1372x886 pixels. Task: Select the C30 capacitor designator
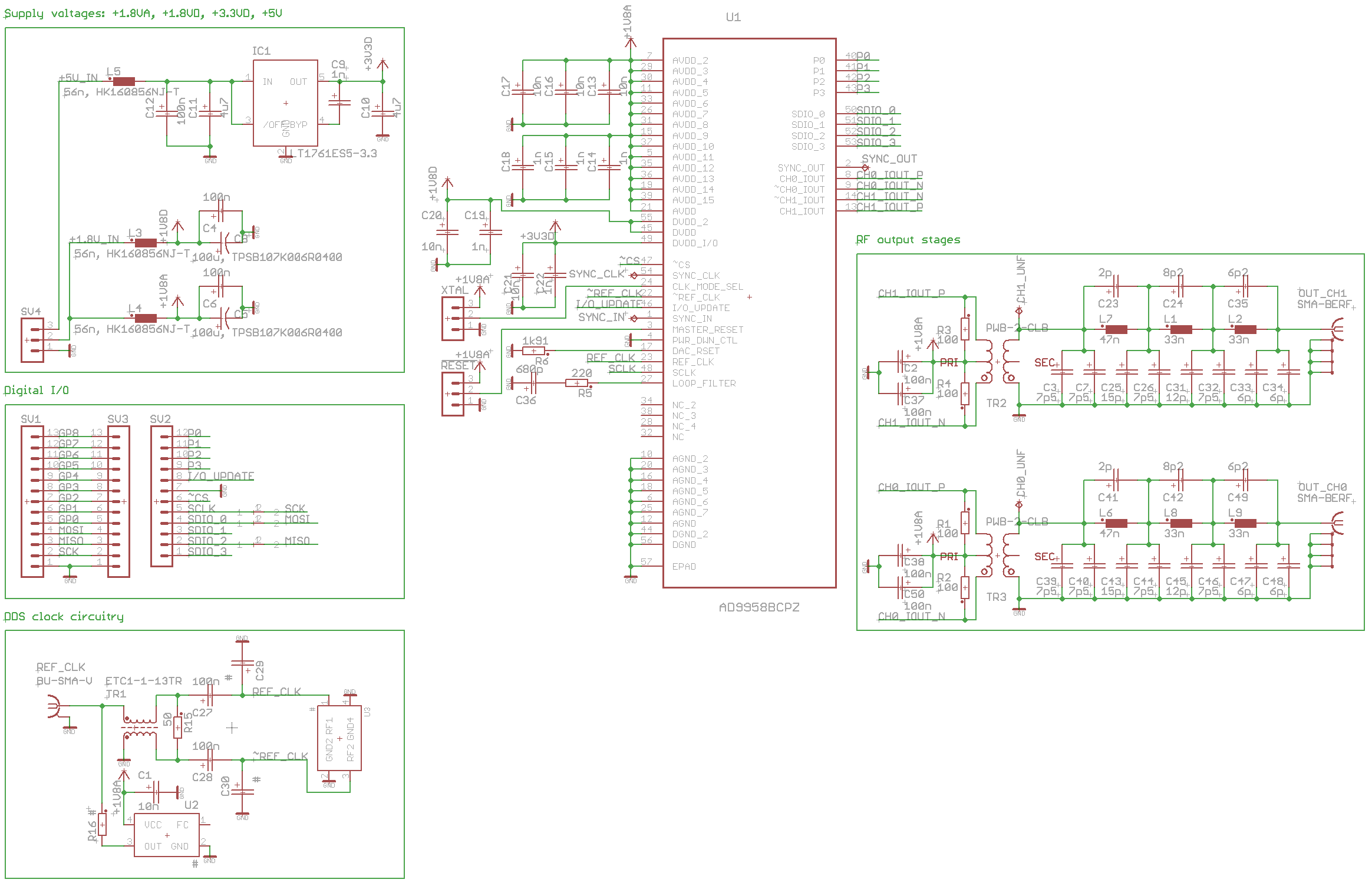(x=225, y=786)
